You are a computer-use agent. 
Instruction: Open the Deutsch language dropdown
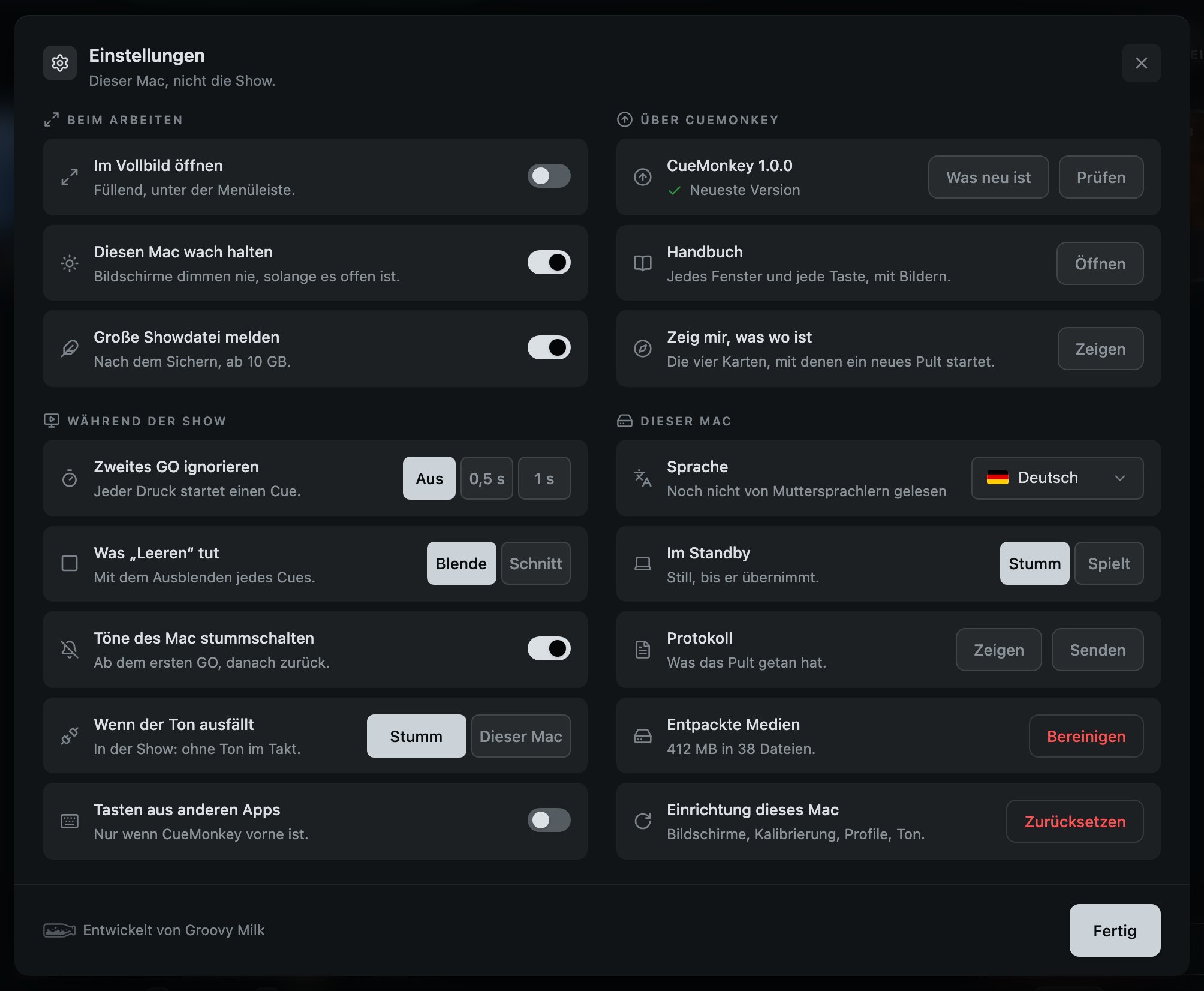pos(1057,478)
